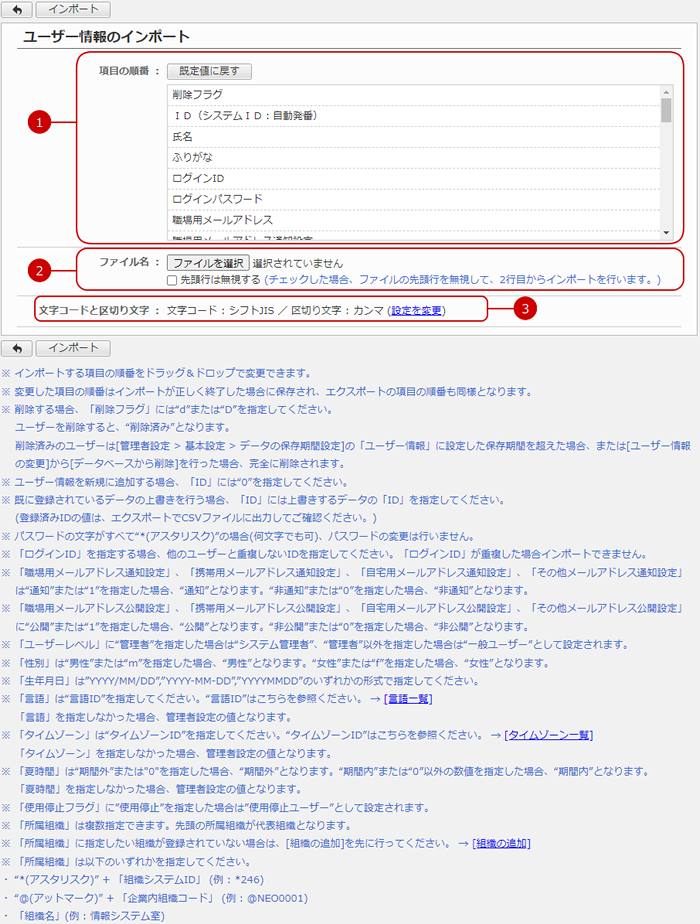700x924 pixels.
Task: Click the 選択されていません file status text
Action: click(298, 263)
